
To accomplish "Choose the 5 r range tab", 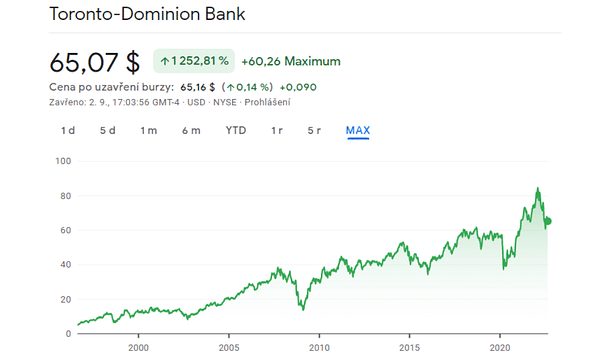I will pyautogui.click(x=314, y=131).
